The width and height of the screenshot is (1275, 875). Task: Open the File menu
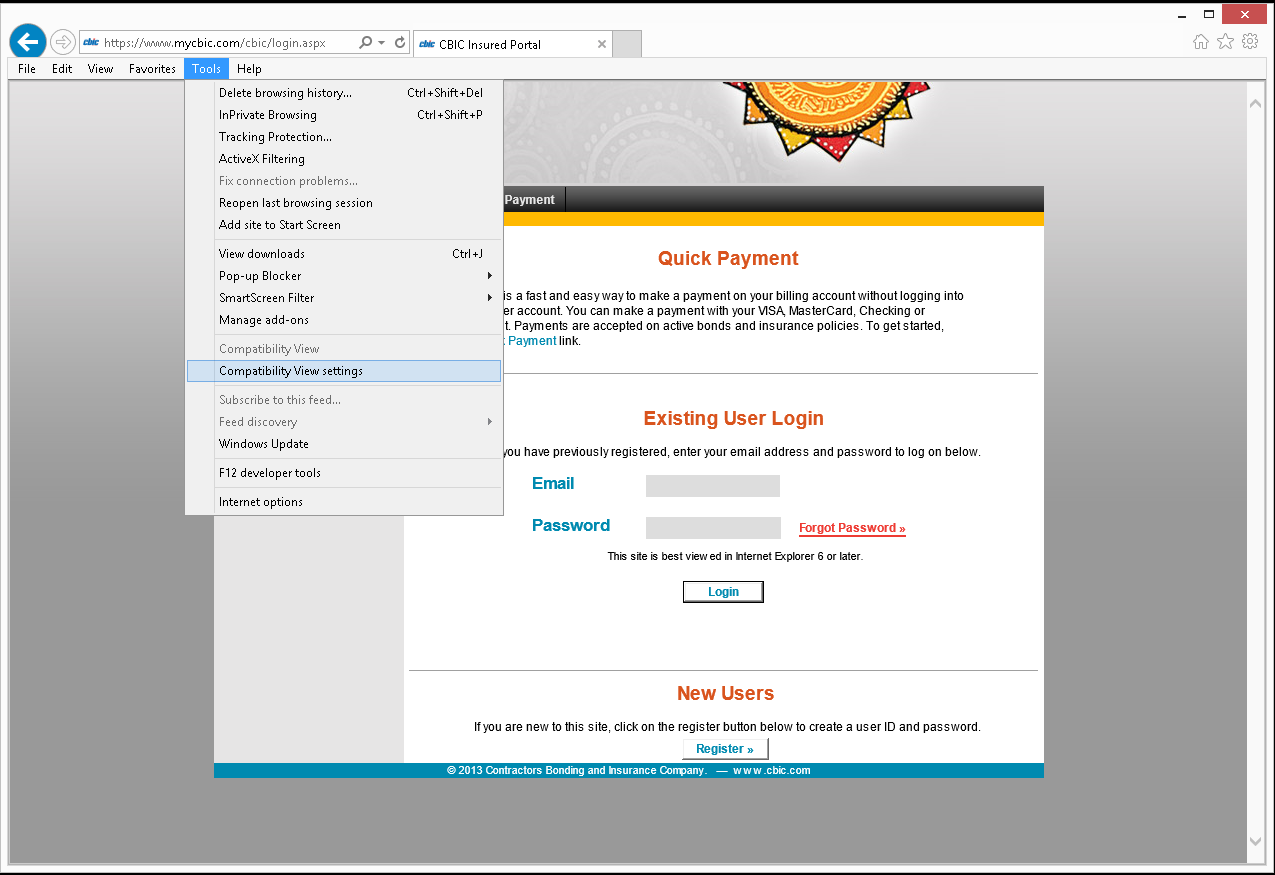pyautogui.click(x=27, y=69)
